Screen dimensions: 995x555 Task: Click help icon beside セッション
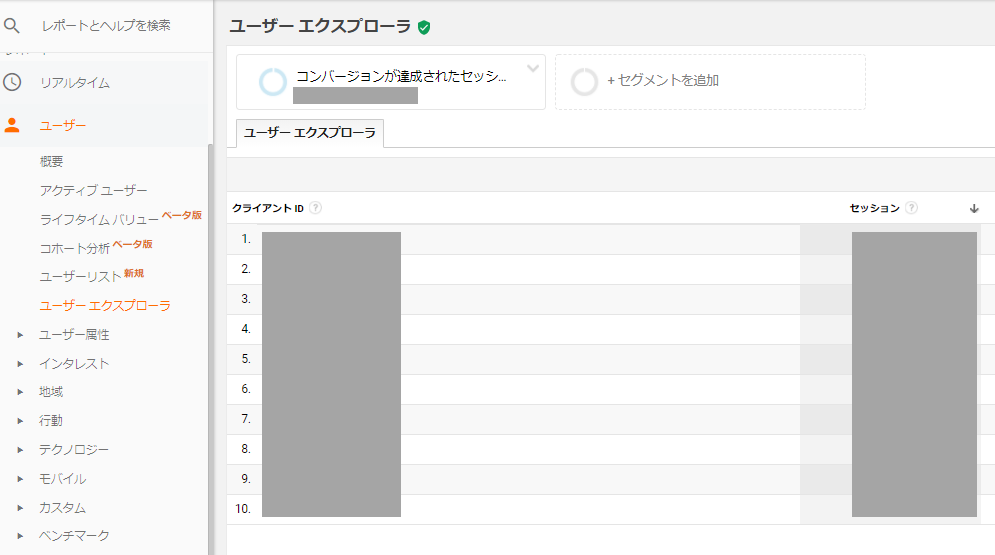tap(911, 208)
